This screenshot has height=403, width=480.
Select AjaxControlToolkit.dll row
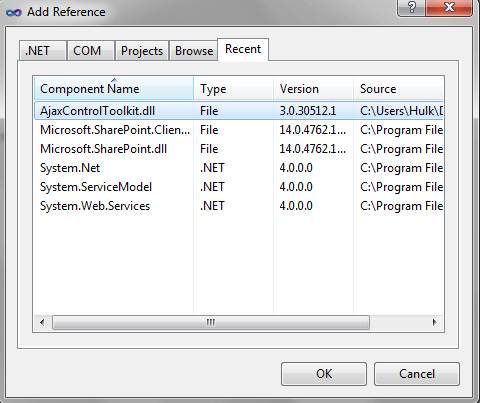[x=239, y=111]
